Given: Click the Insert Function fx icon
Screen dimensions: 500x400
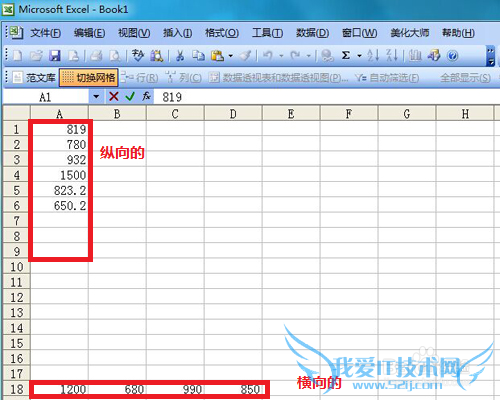Looking at the screenshot, I should tap(146, 97).
